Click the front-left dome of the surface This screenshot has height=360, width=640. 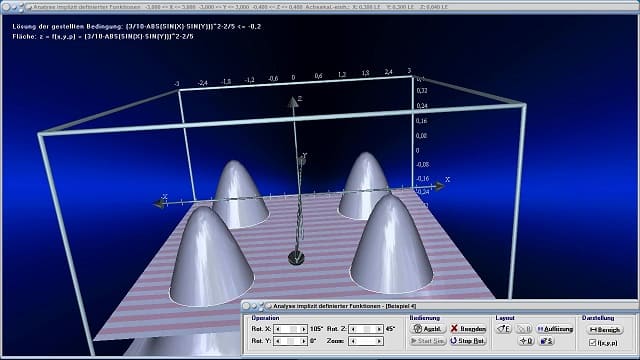click(211, 257)
